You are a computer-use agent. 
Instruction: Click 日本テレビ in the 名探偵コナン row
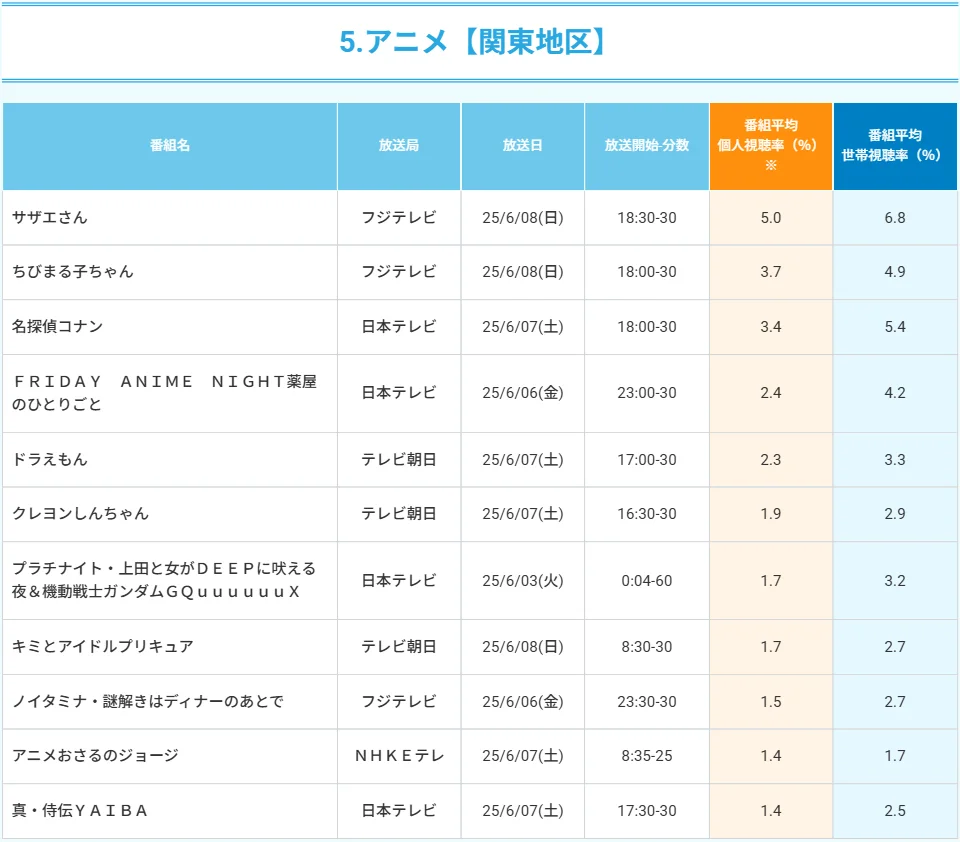tap(399, 326)
